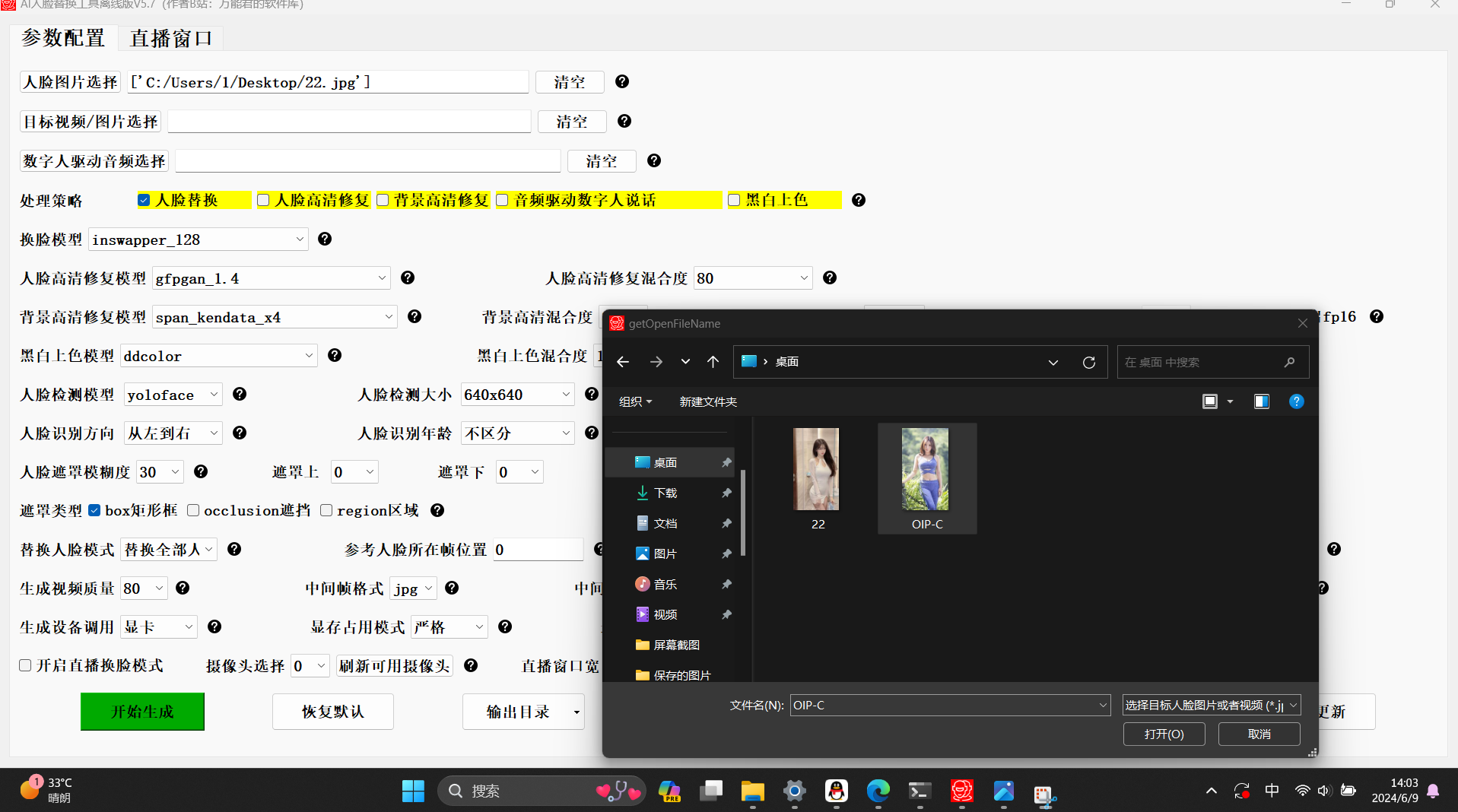This screenshot has width=1458, height=812.
Task: Click the help icon next to 换脸模型 dropdown
Action: click(325, 239)
